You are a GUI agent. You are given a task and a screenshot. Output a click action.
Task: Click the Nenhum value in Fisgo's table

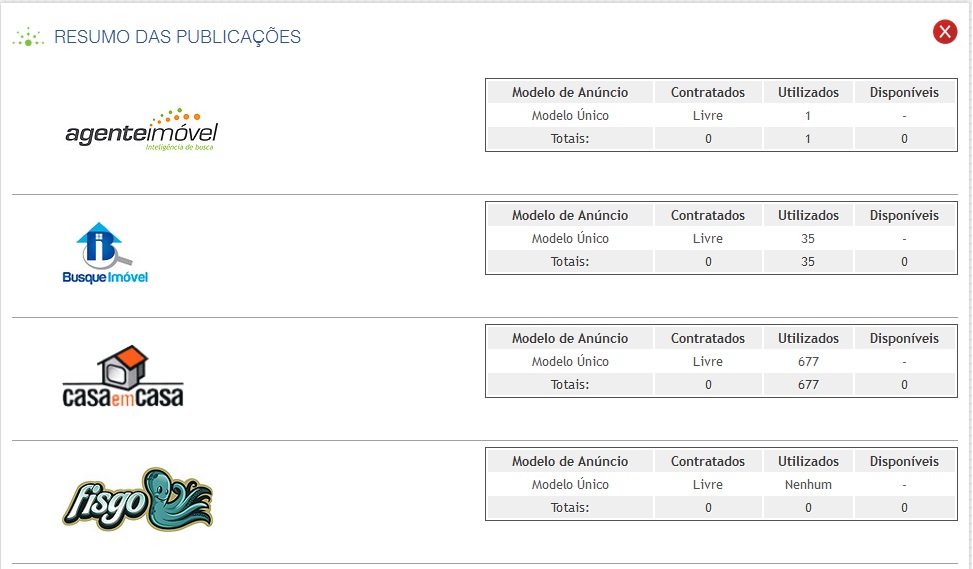click(x=808, y=484)
